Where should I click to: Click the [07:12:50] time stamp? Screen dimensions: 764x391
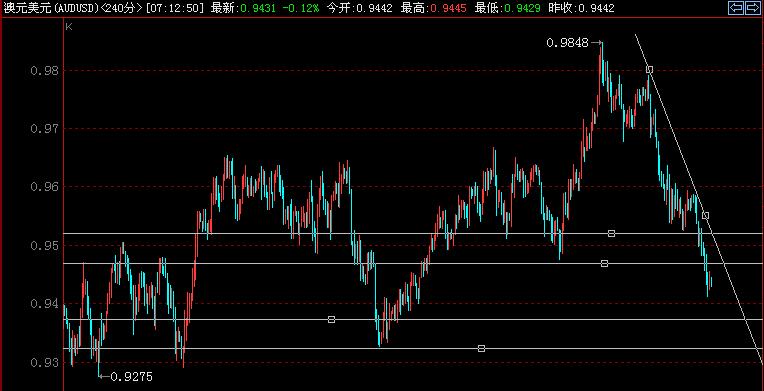(175, 8)
